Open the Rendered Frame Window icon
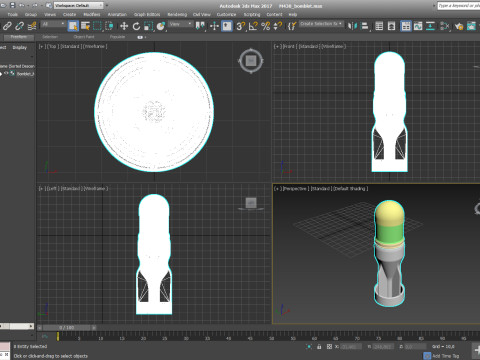The image size is (480, 360). [x=471, y=26]
